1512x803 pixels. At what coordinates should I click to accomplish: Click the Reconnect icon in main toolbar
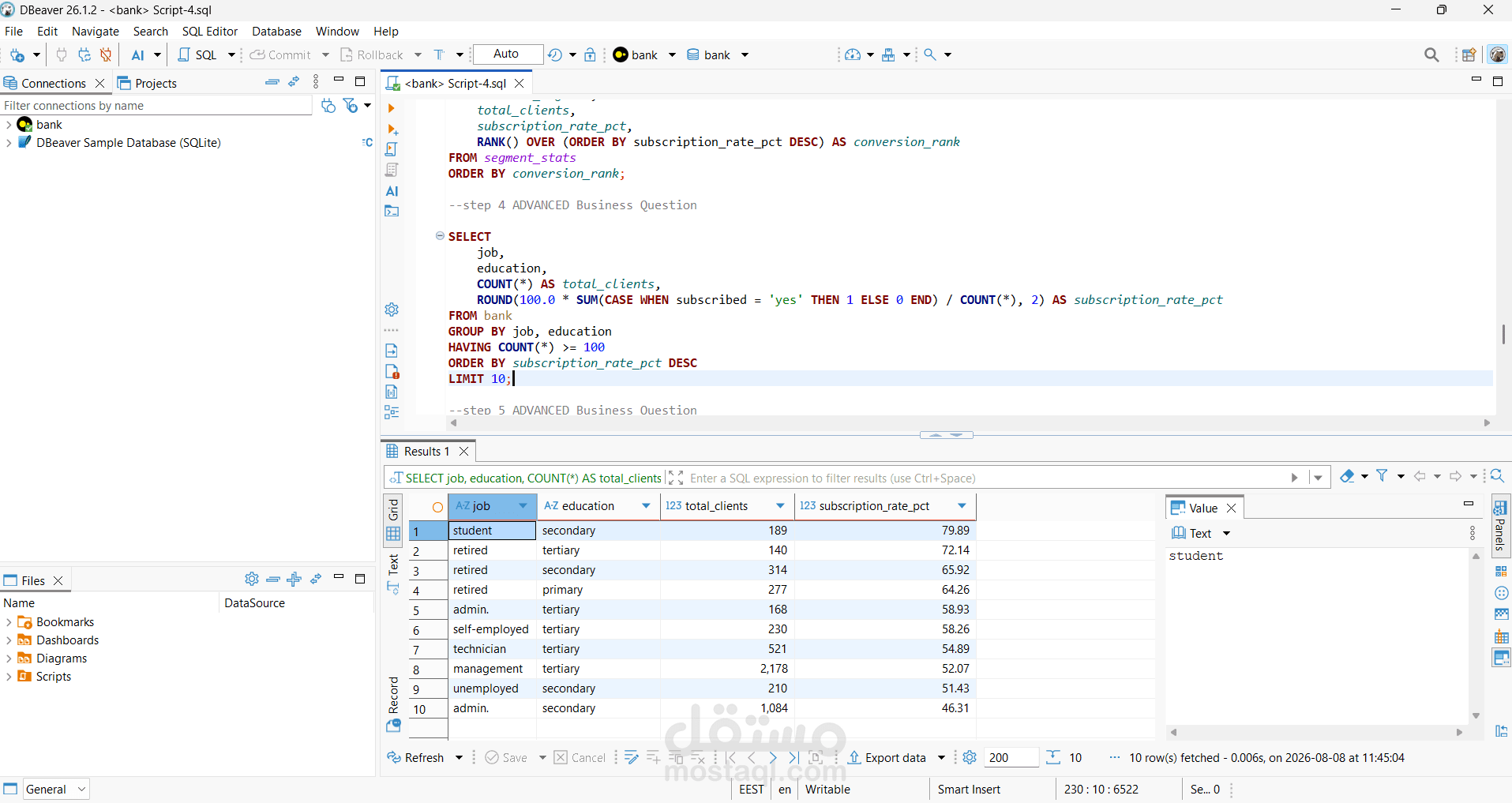pos(84,55)
